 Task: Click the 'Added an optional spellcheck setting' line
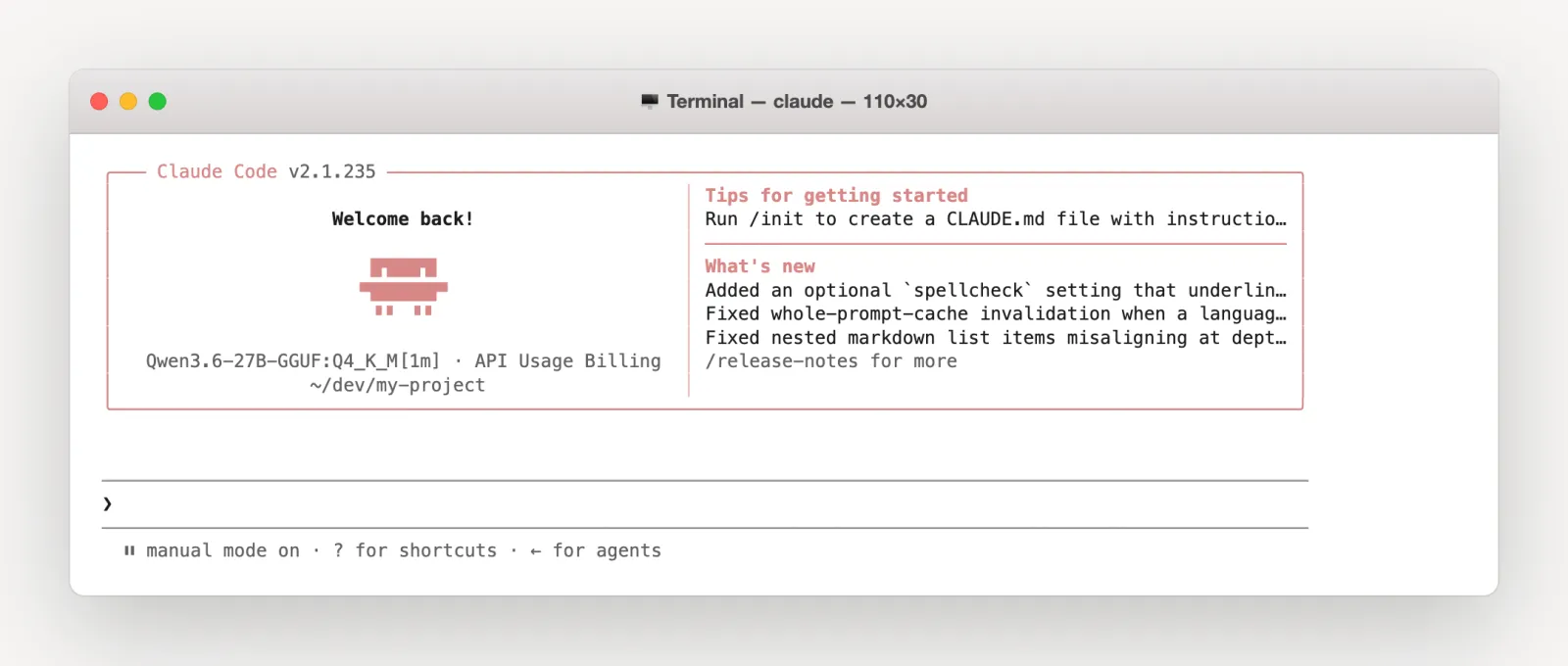pyautogui.click(x=996, y=290)
